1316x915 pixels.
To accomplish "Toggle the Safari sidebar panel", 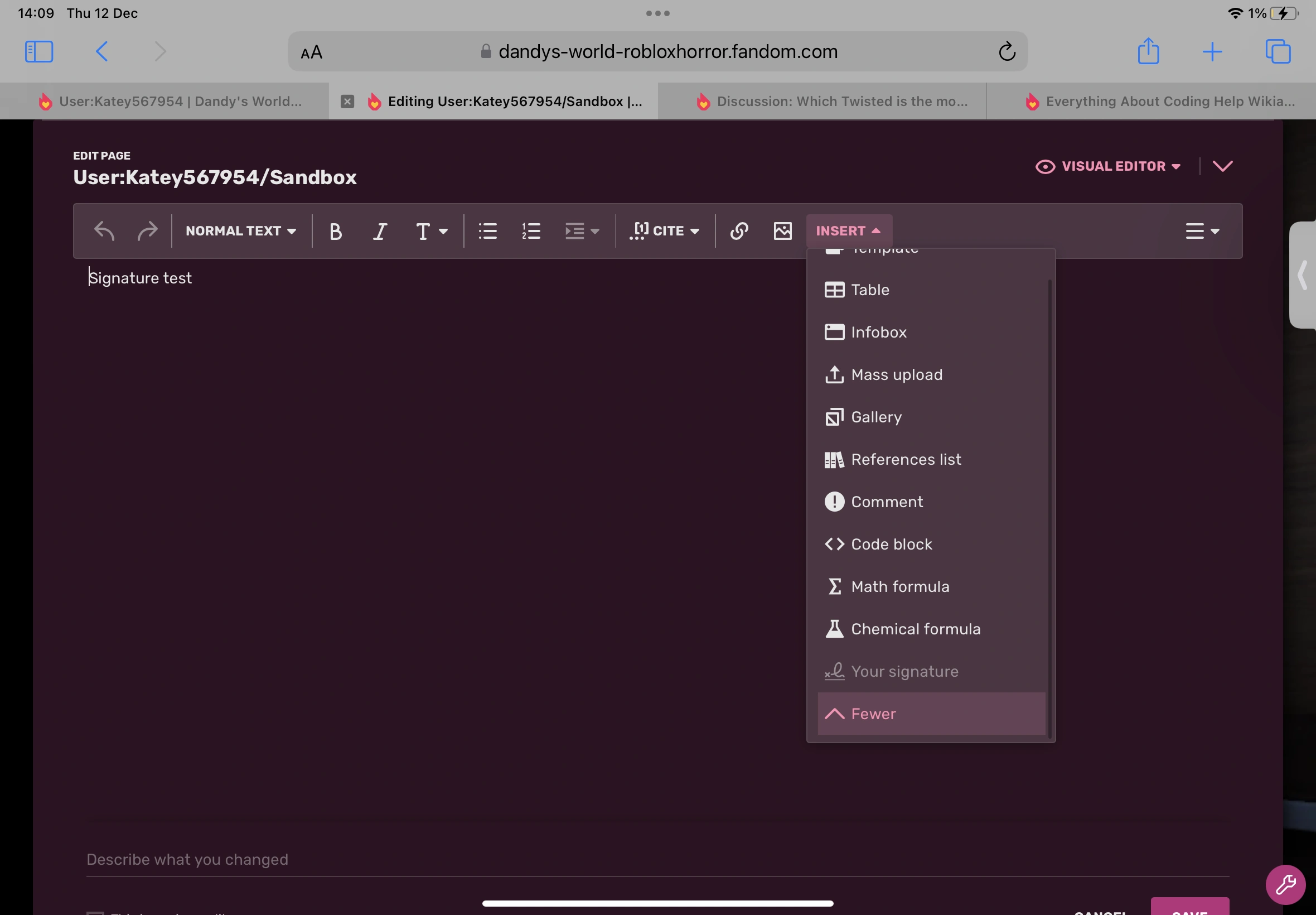I will [x=39, y=51].
